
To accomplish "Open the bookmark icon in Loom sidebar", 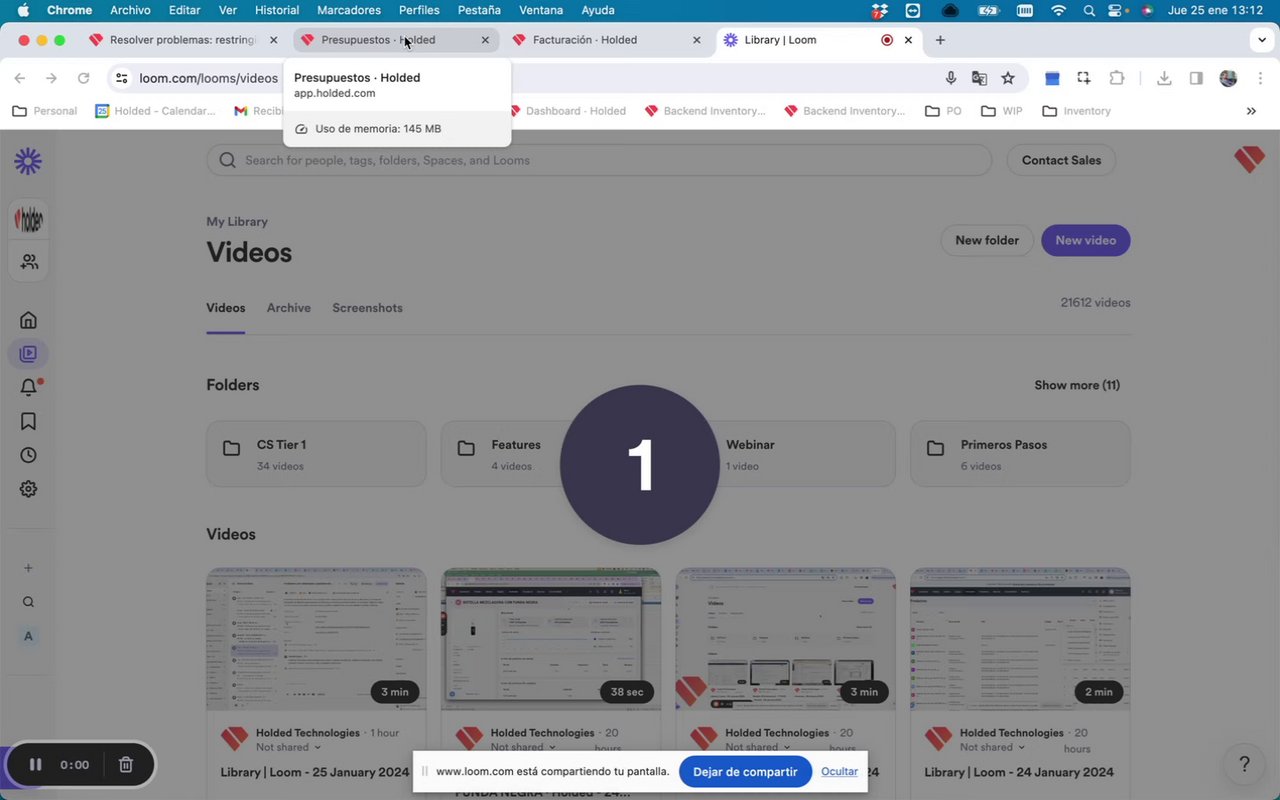I will [28, 422].
